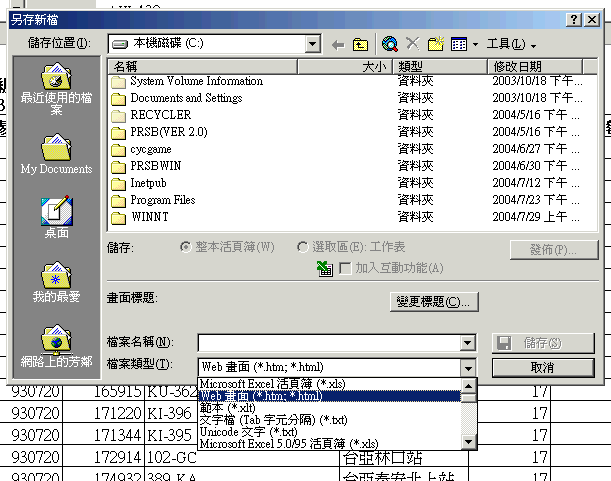
Task: Choose Unicode 文字 (*.txt) file type
Action: click(x=249, y=431)
